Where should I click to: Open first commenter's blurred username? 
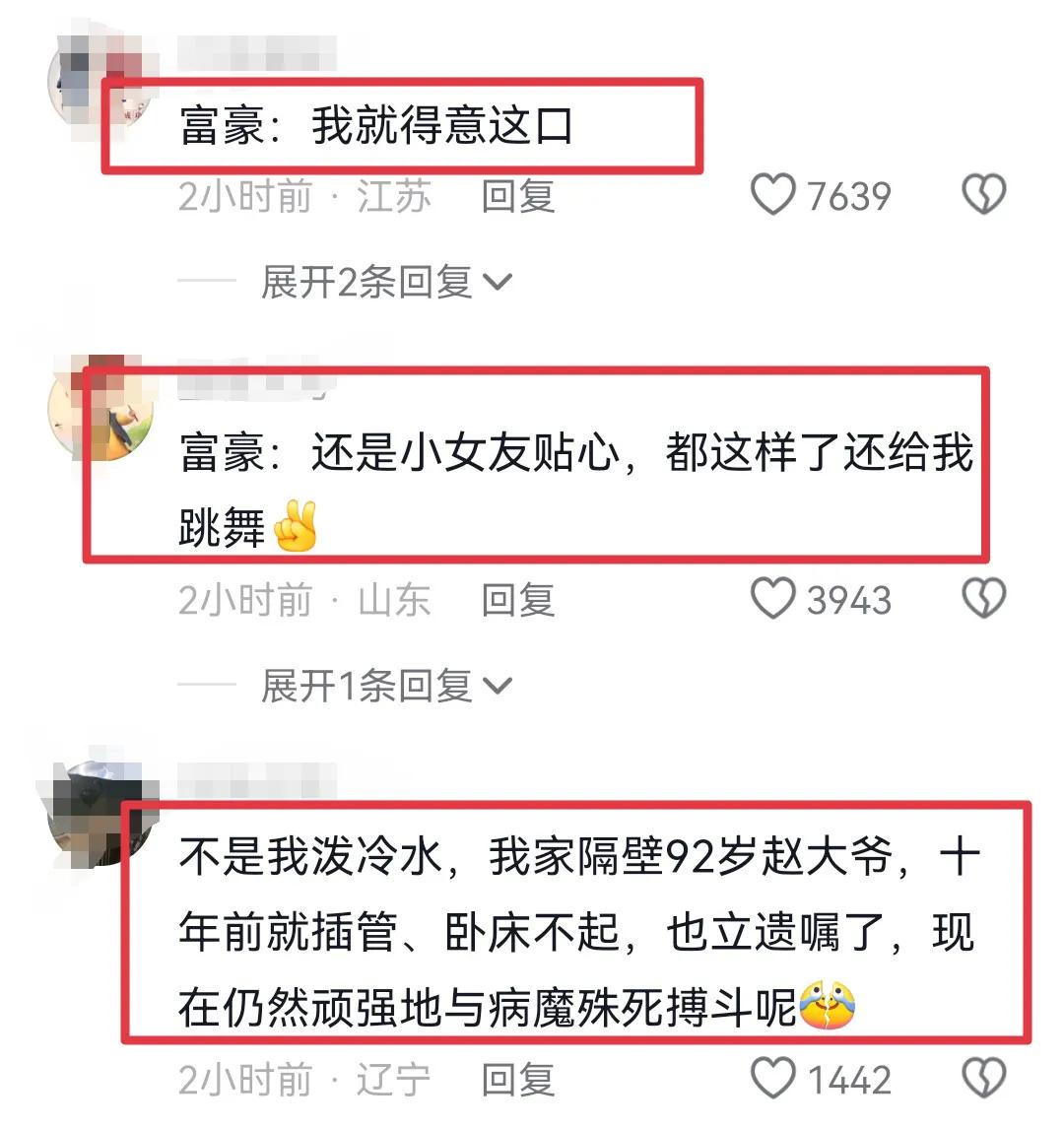point(257,52)
